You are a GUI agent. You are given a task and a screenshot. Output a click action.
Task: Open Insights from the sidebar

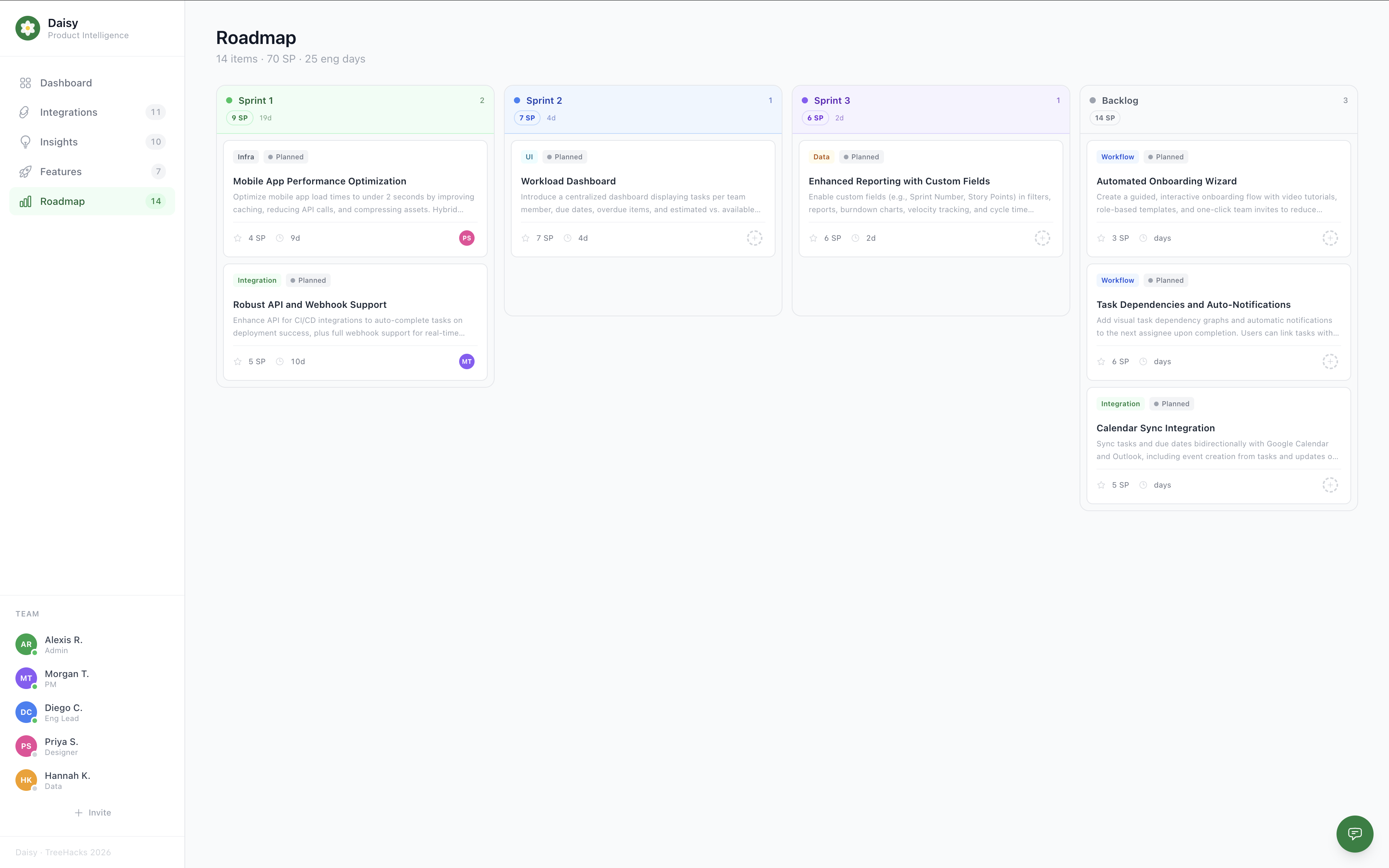point(59,142)
